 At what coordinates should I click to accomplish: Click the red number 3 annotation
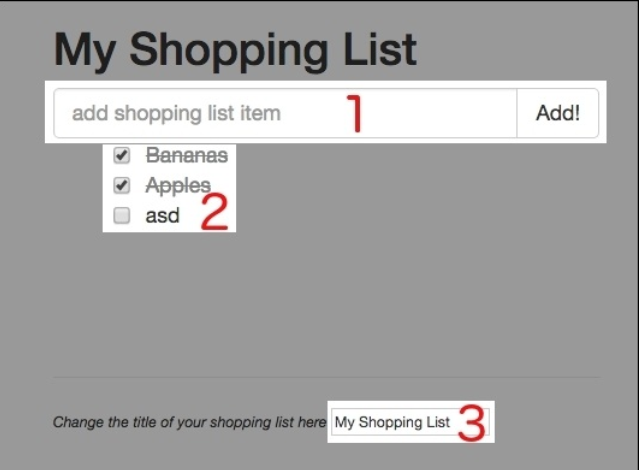click(x=471, y=423)
